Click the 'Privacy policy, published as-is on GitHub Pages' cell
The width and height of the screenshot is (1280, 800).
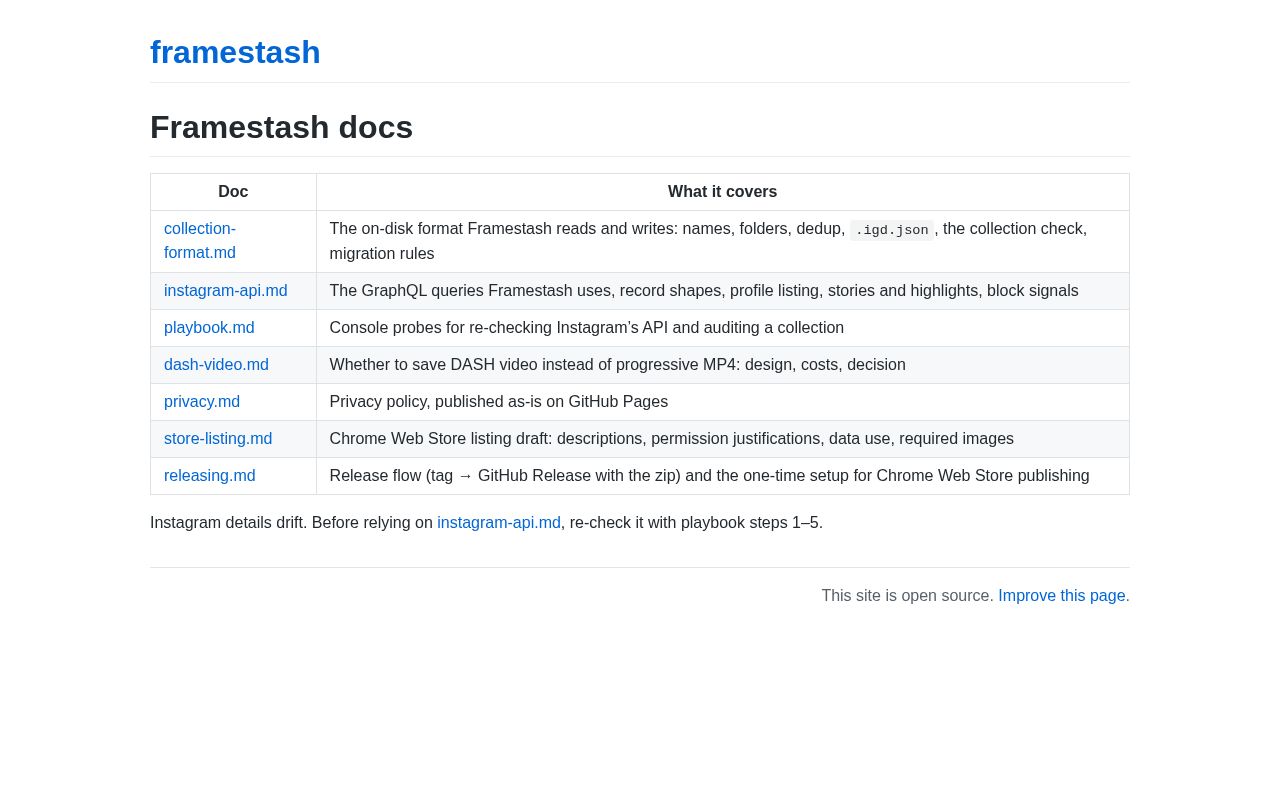coord(722,402)
